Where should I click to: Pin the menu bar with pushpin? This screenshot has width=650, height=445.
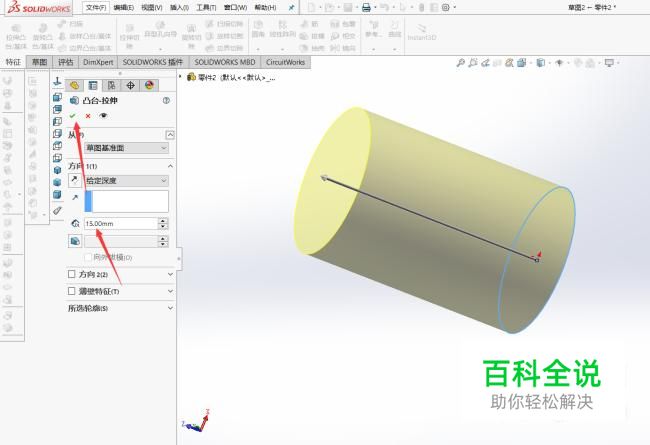coord(291,7)
